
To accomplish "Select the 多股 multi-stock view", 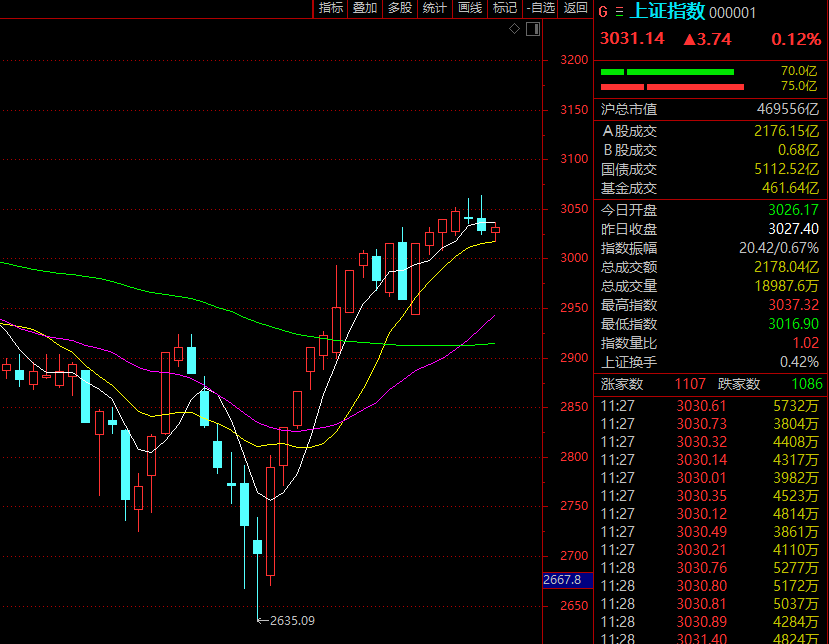I will coord(400,8).
